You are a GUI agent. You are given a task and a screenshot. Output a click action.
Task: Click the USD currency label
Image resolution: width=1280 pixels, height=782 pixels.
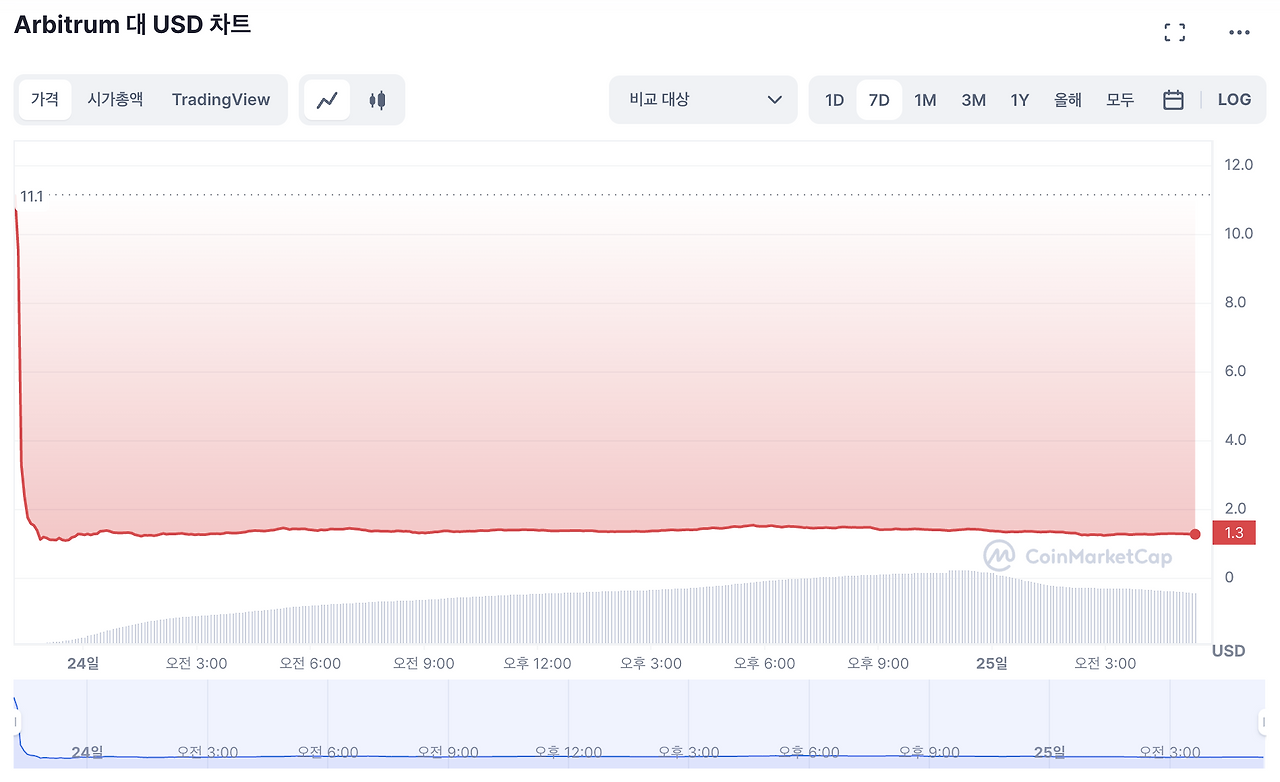1229,651
